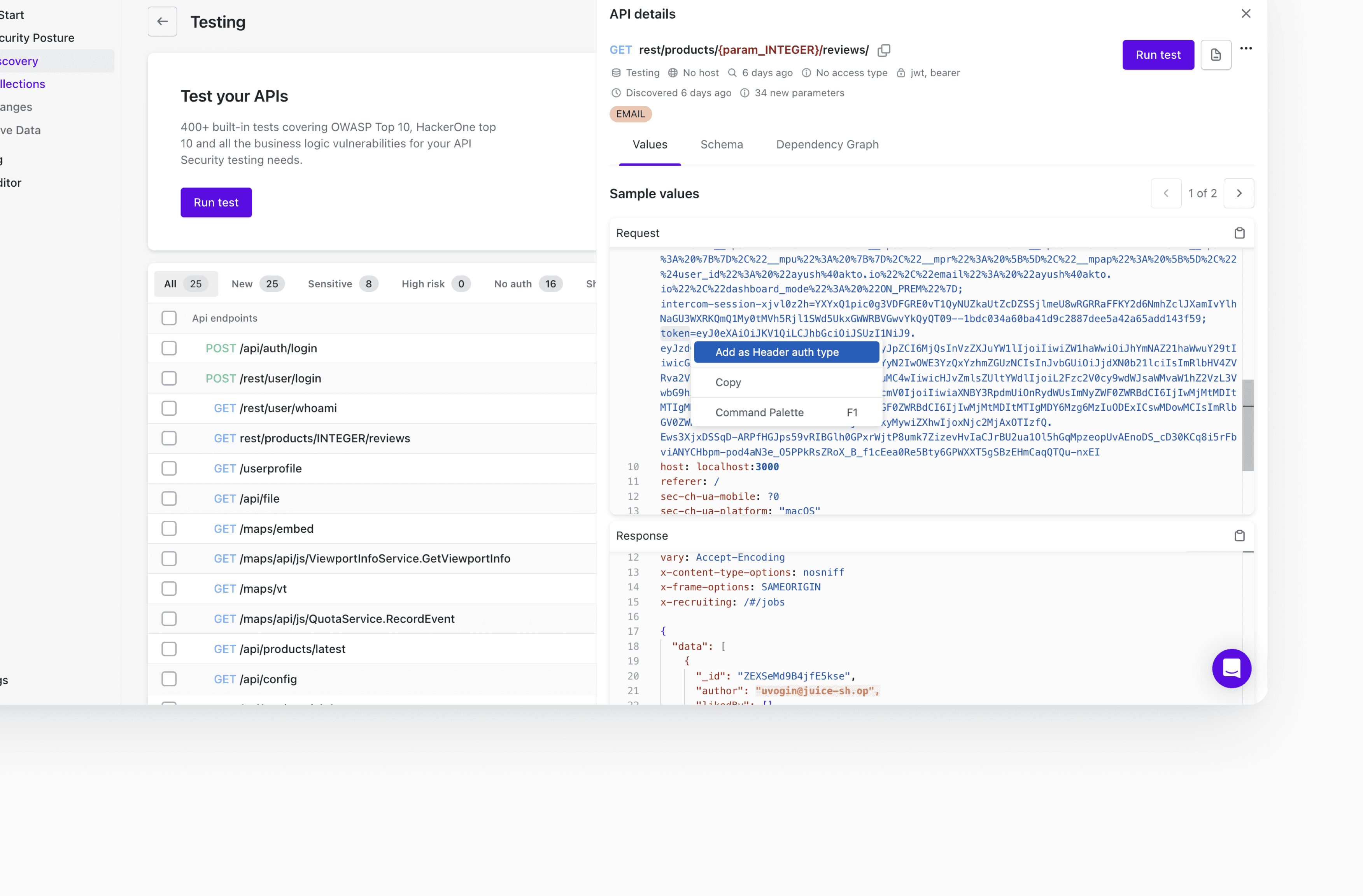This screenshot has height=896, width=1363.
Task: Click the Request pane vertical scrollbar
Action: click(1248, 425)
